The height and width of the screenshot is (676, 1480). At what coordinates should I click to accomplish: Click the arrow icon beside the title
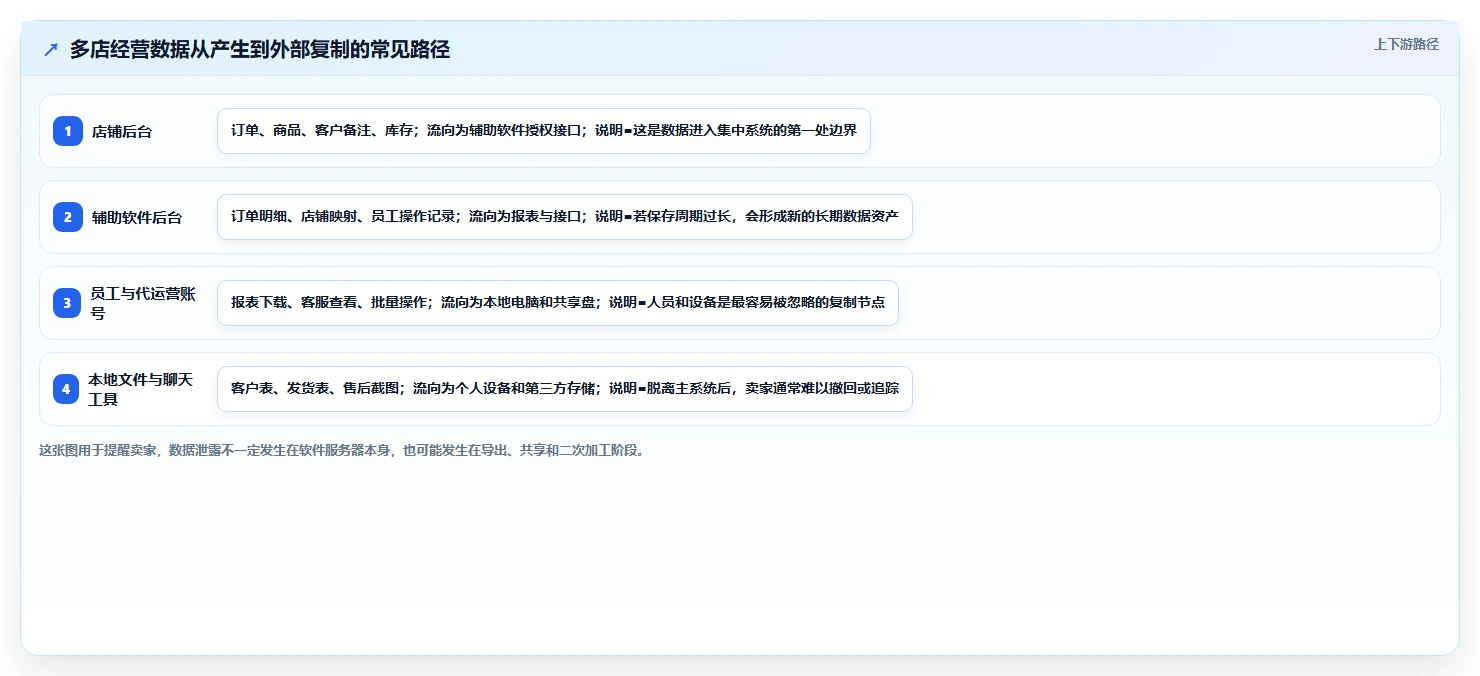tap(51, 50)
